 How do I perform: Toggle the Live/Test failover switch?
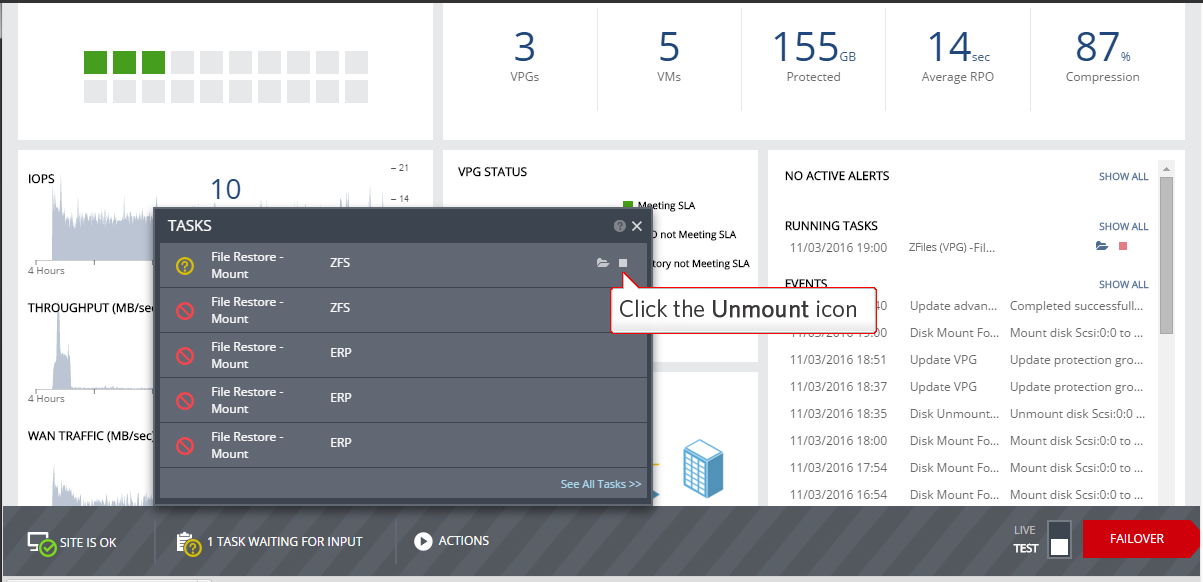coord(1059,538)
